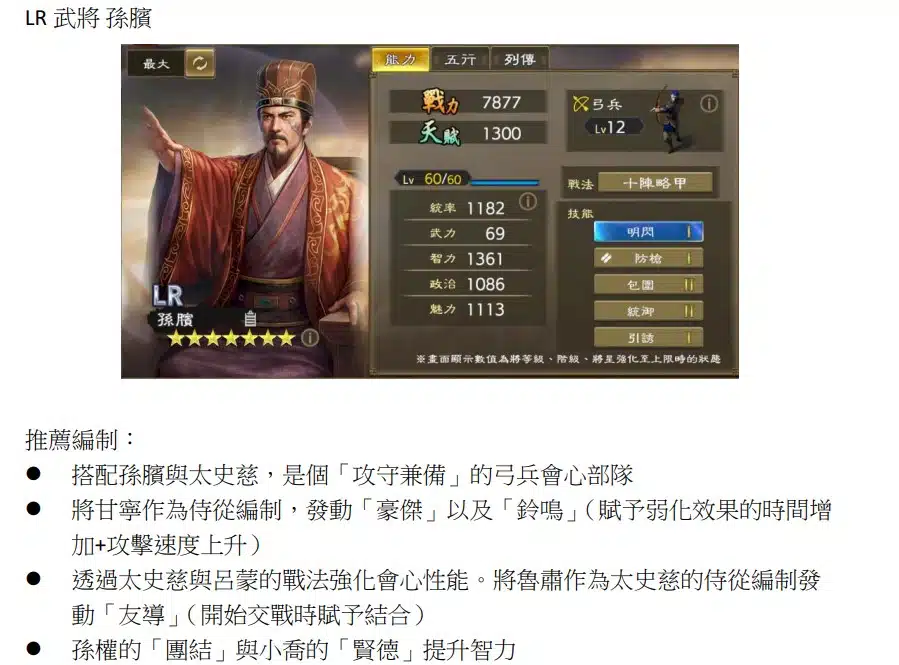Open the 引誘 skill

pyautogui.click(x=648, y=338)
